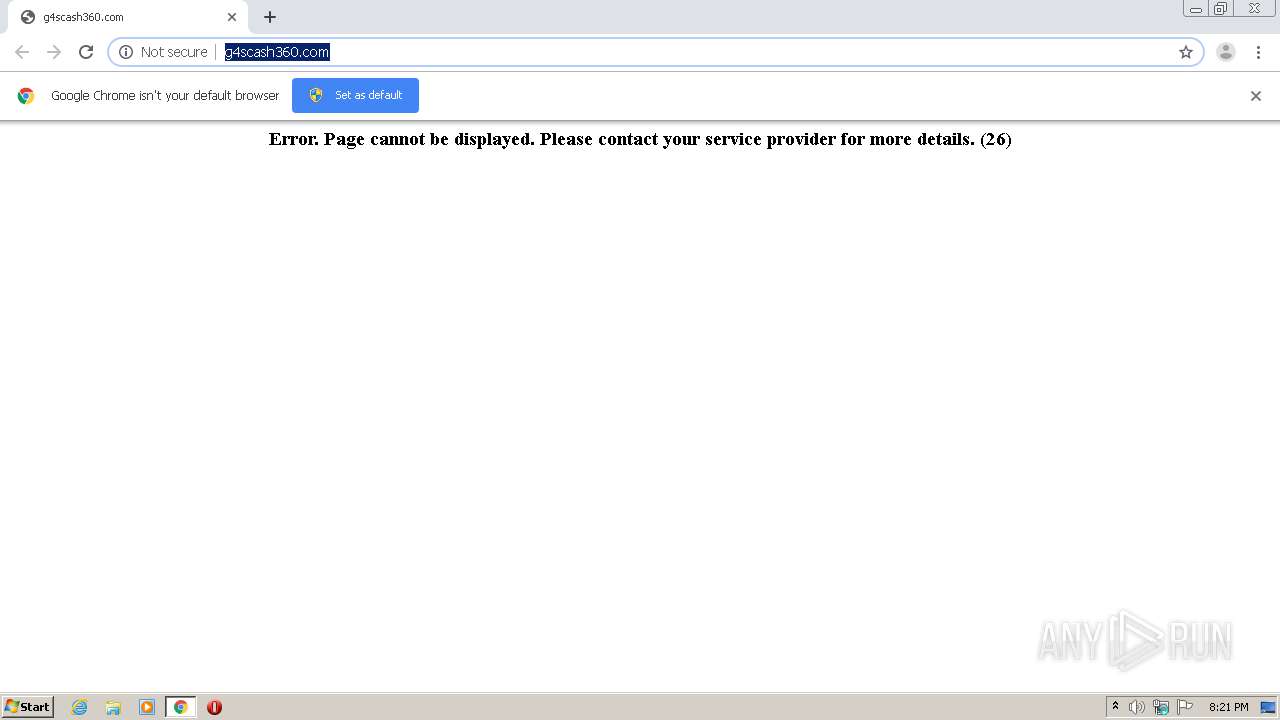Screen dimensions: 1280x720
Task: Click the browser forward arrow
Action: coord(54,52)
